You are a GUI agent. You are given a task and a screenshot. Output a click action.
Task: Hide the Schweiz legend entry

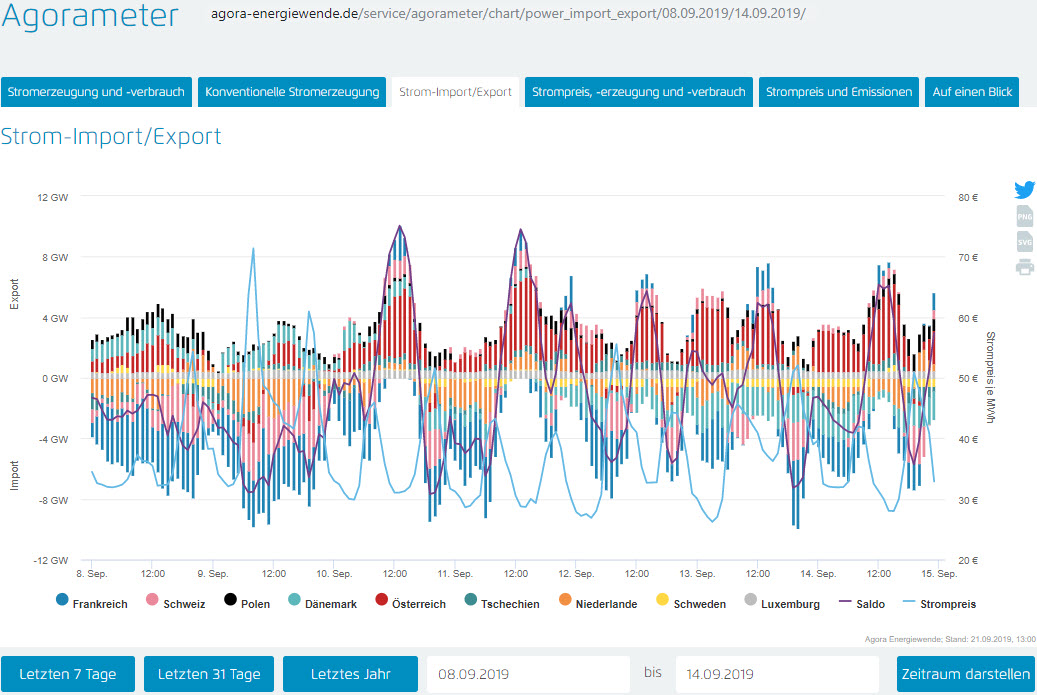click(x=177, y=604)
